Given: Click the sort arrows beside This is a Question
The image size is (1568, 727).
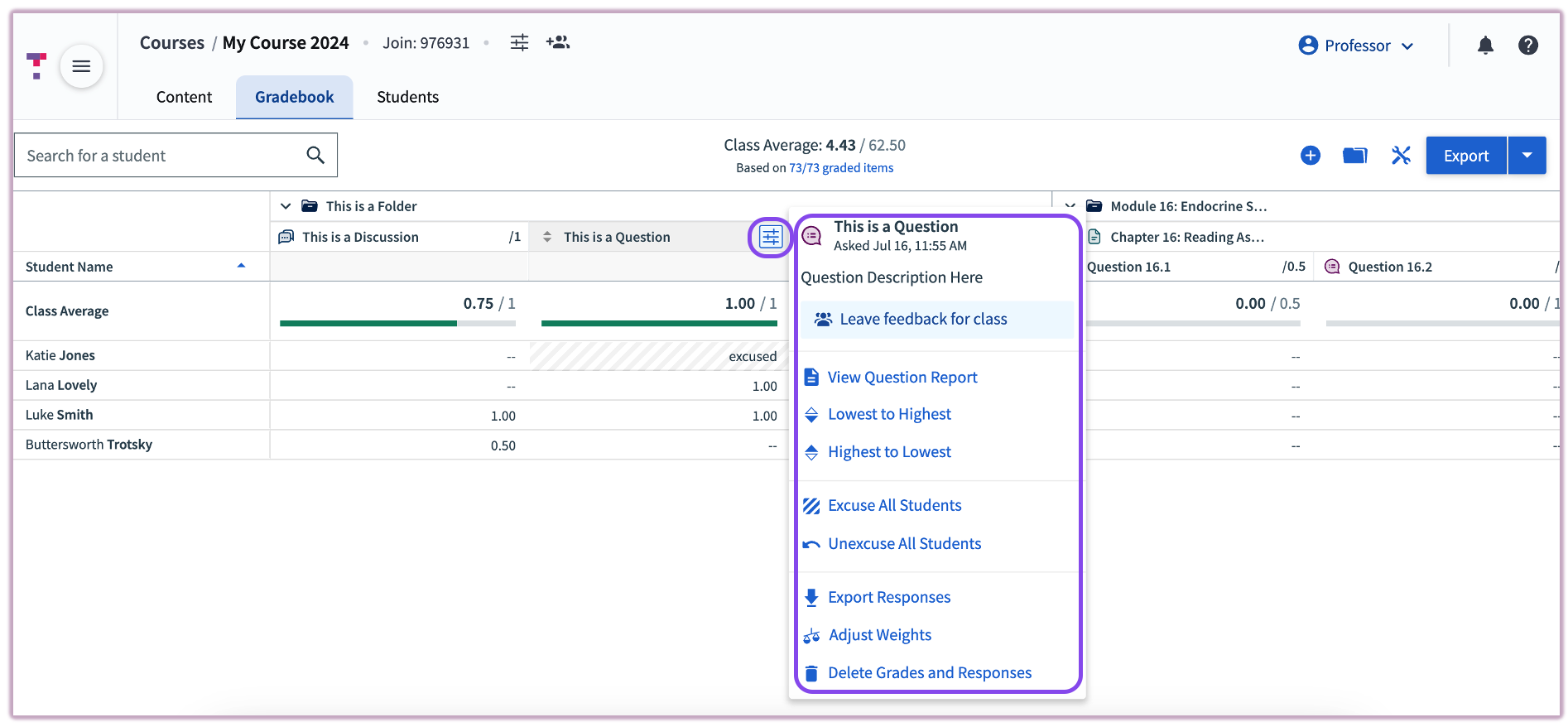Looking at the screenshot, I should pyautogui.click(x=547, y=237).
